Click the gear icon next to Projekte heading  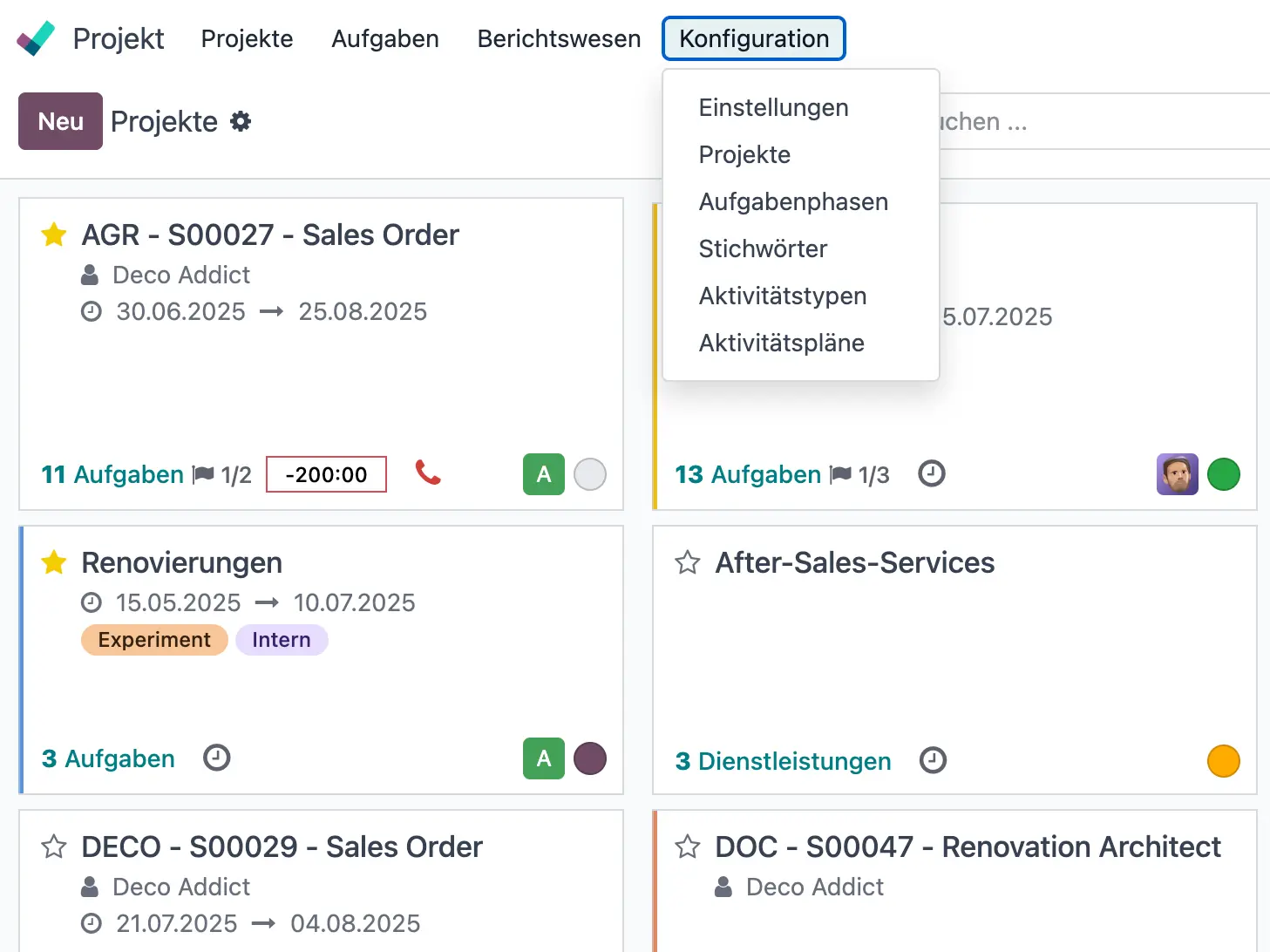[x=241, y=122]
